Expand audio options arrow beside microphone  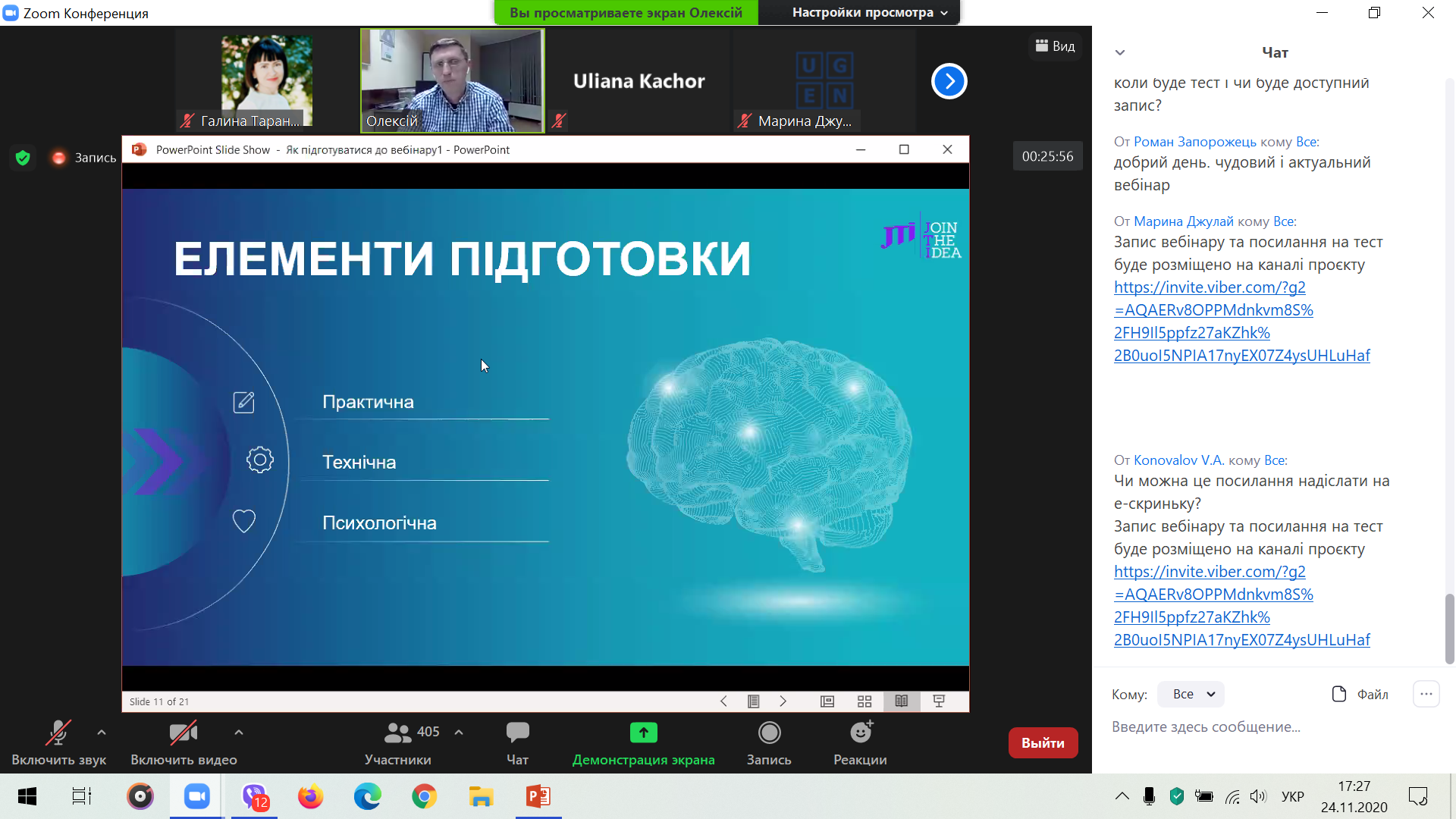(102, 733)
